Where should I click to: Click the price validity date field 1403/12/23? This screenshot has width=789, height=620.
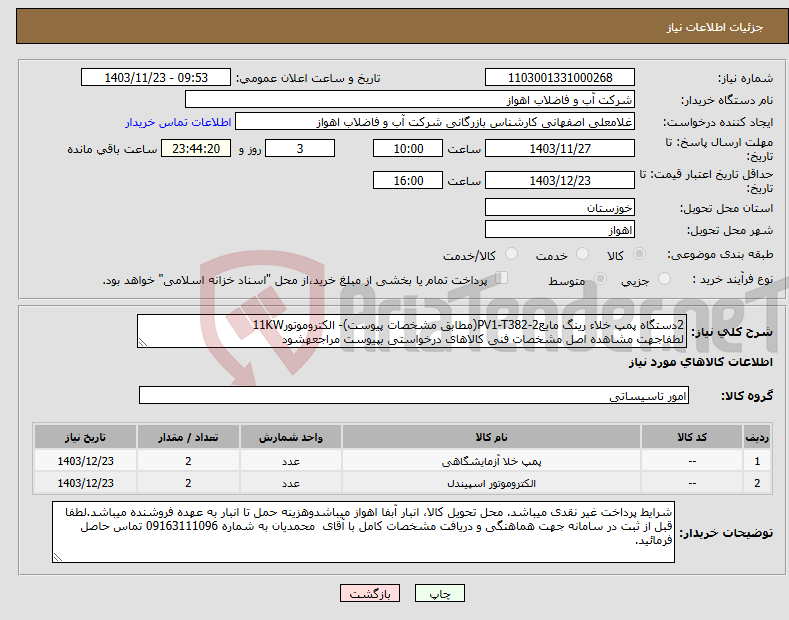tap(560, 181)
